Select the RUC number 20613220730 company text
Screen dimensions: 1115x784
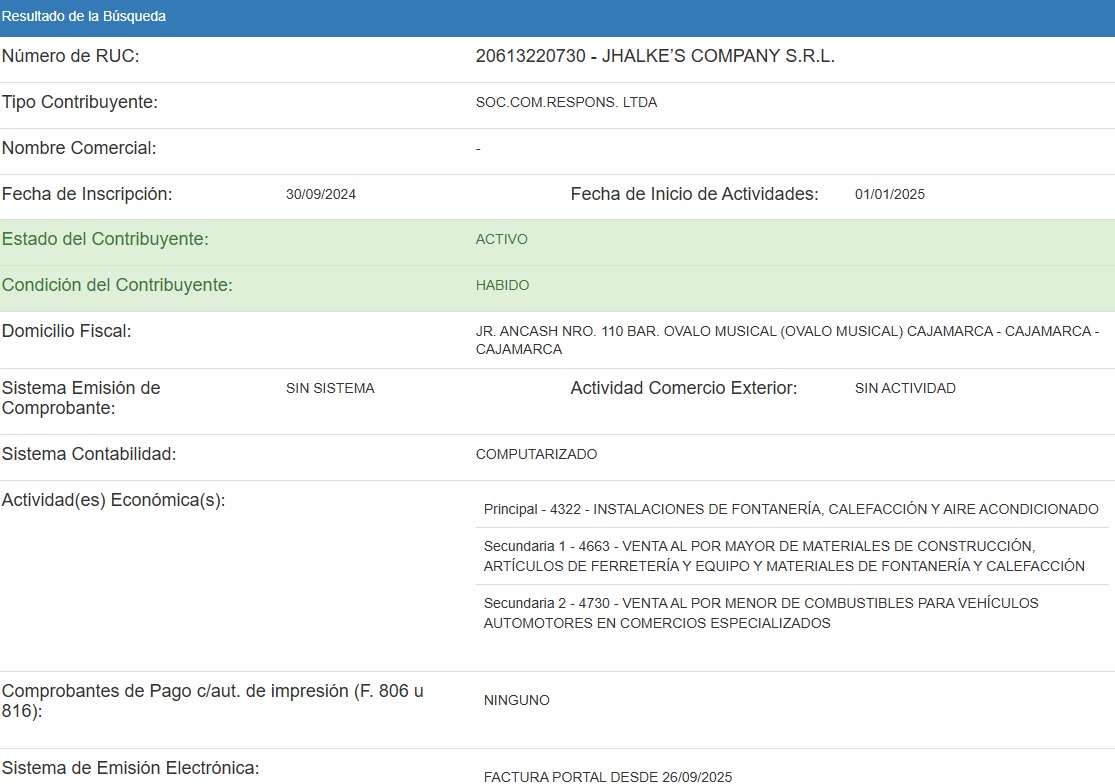pos(655,57)
